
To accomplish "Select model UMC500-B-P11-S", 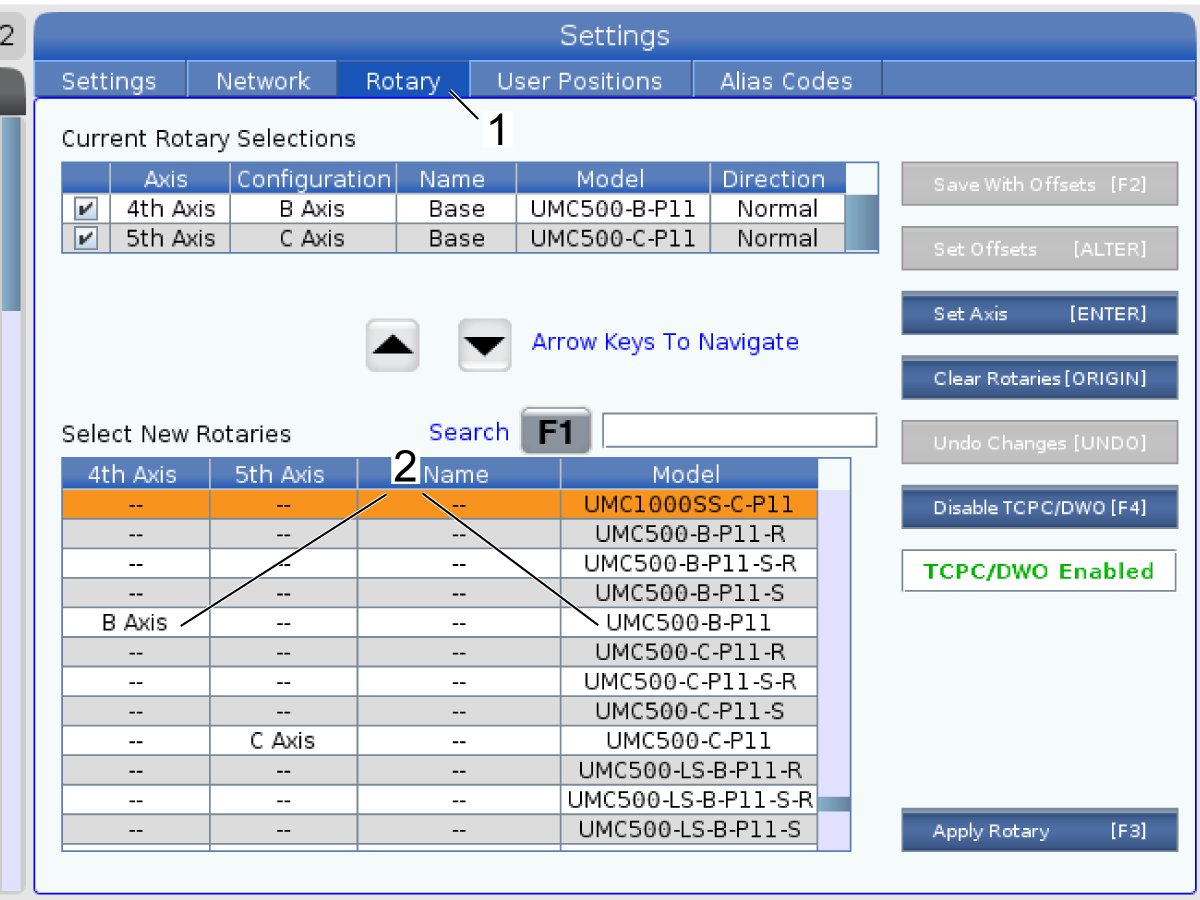I will point(689,593).
